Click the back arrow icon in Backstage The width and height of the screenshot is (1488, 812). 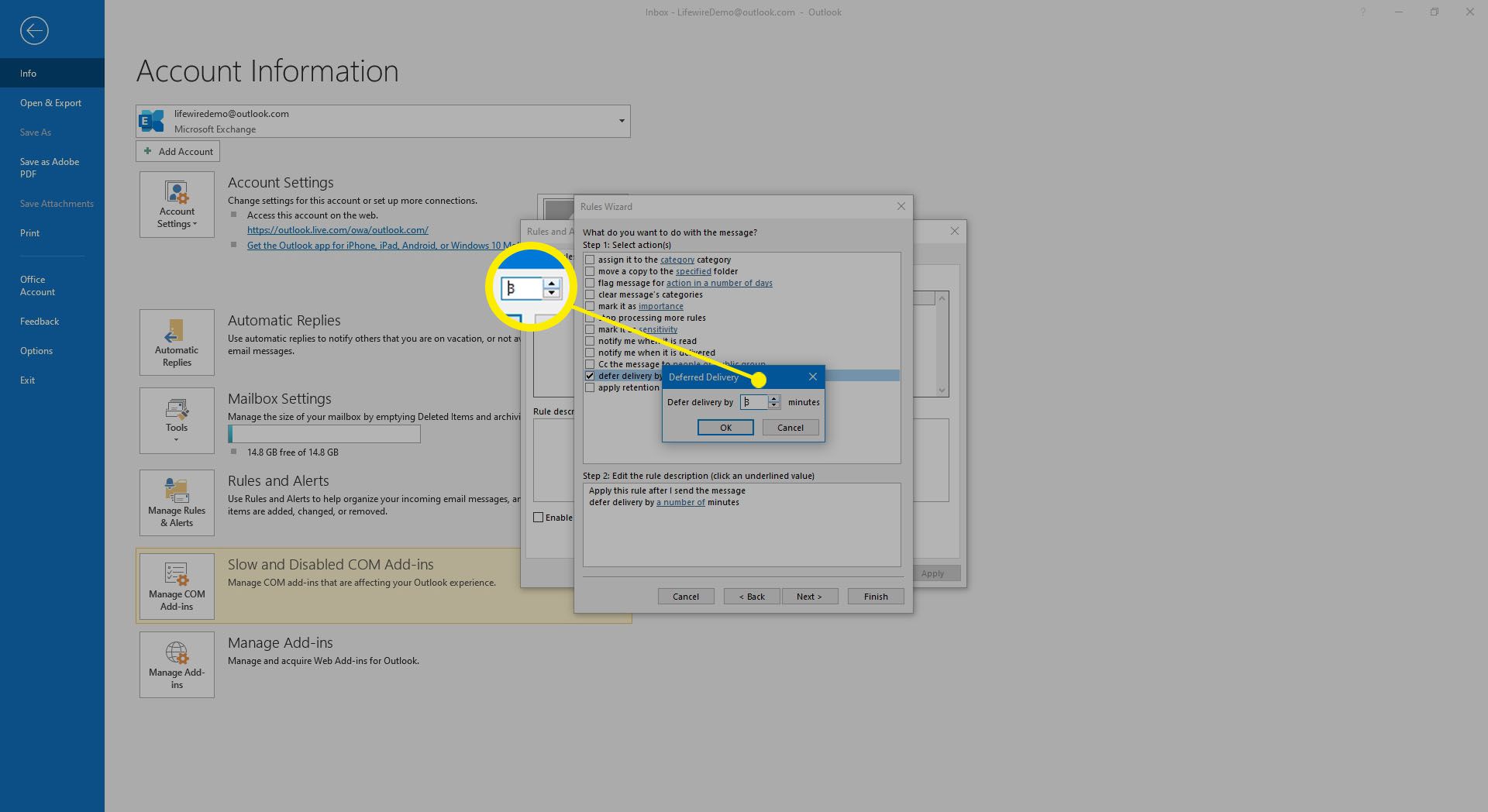tap(34, 31)
